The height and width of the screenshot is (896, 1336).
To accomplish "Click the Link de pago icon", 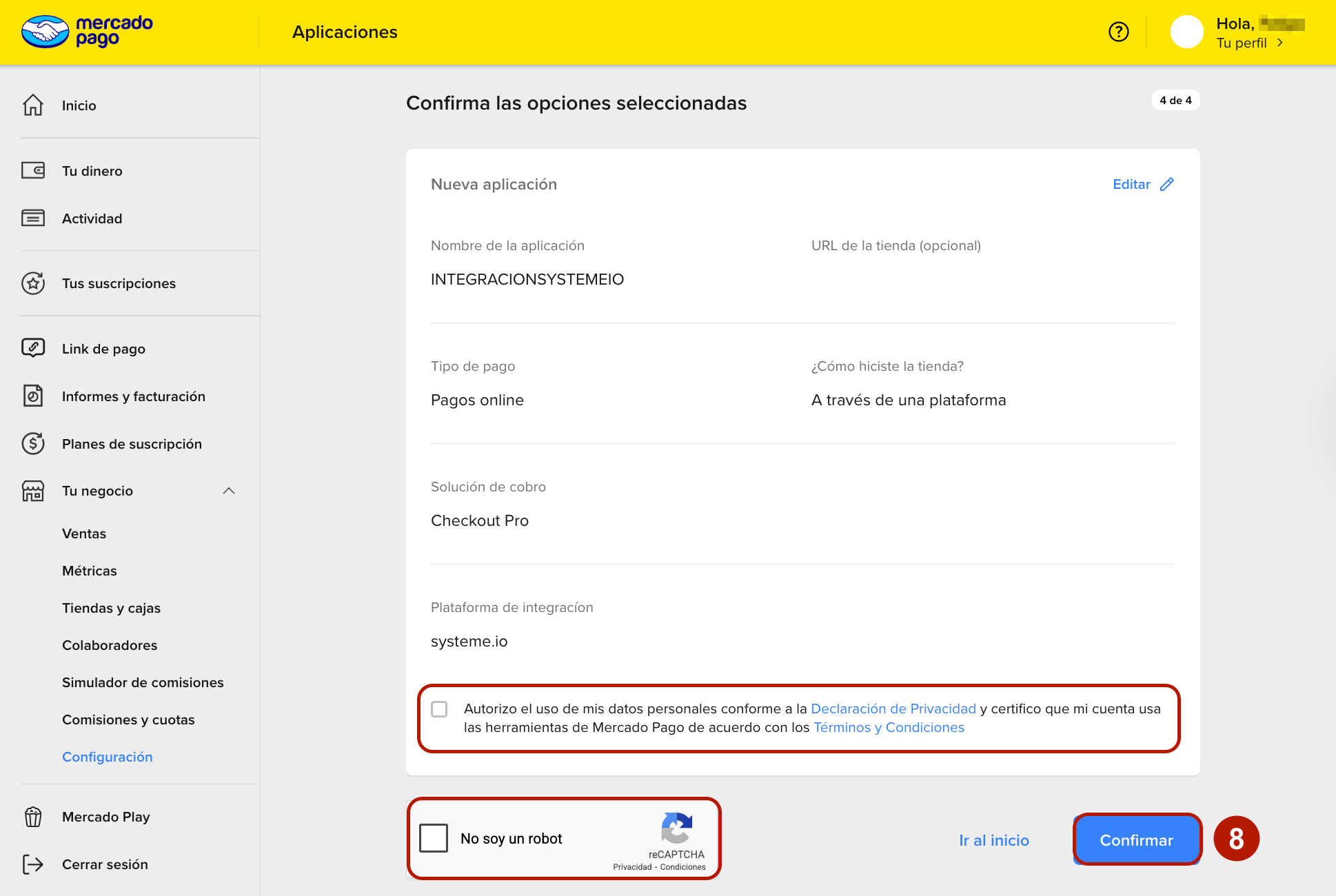I will [x=33, y=348].
